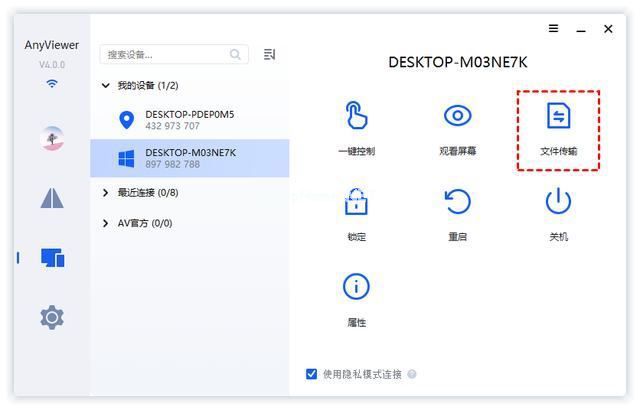
Task: Open the connect page sail icon in sidebar
Action: [52, 198]
